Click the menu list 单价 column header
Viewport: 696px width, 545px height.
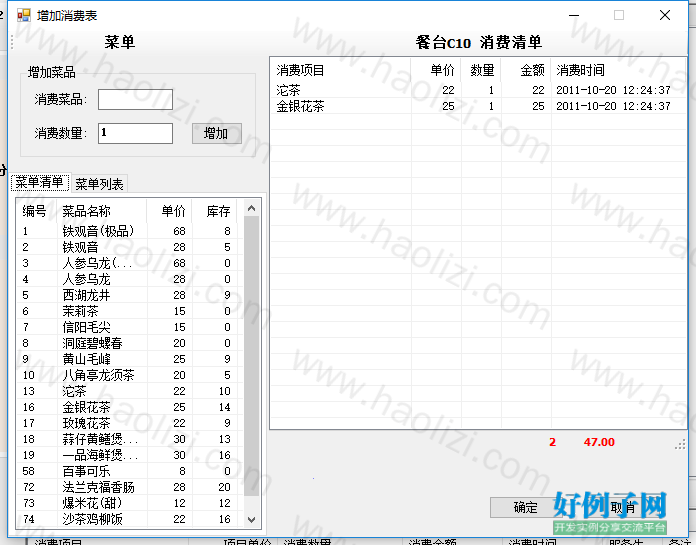pyautogui.click(x=169, y=211)
